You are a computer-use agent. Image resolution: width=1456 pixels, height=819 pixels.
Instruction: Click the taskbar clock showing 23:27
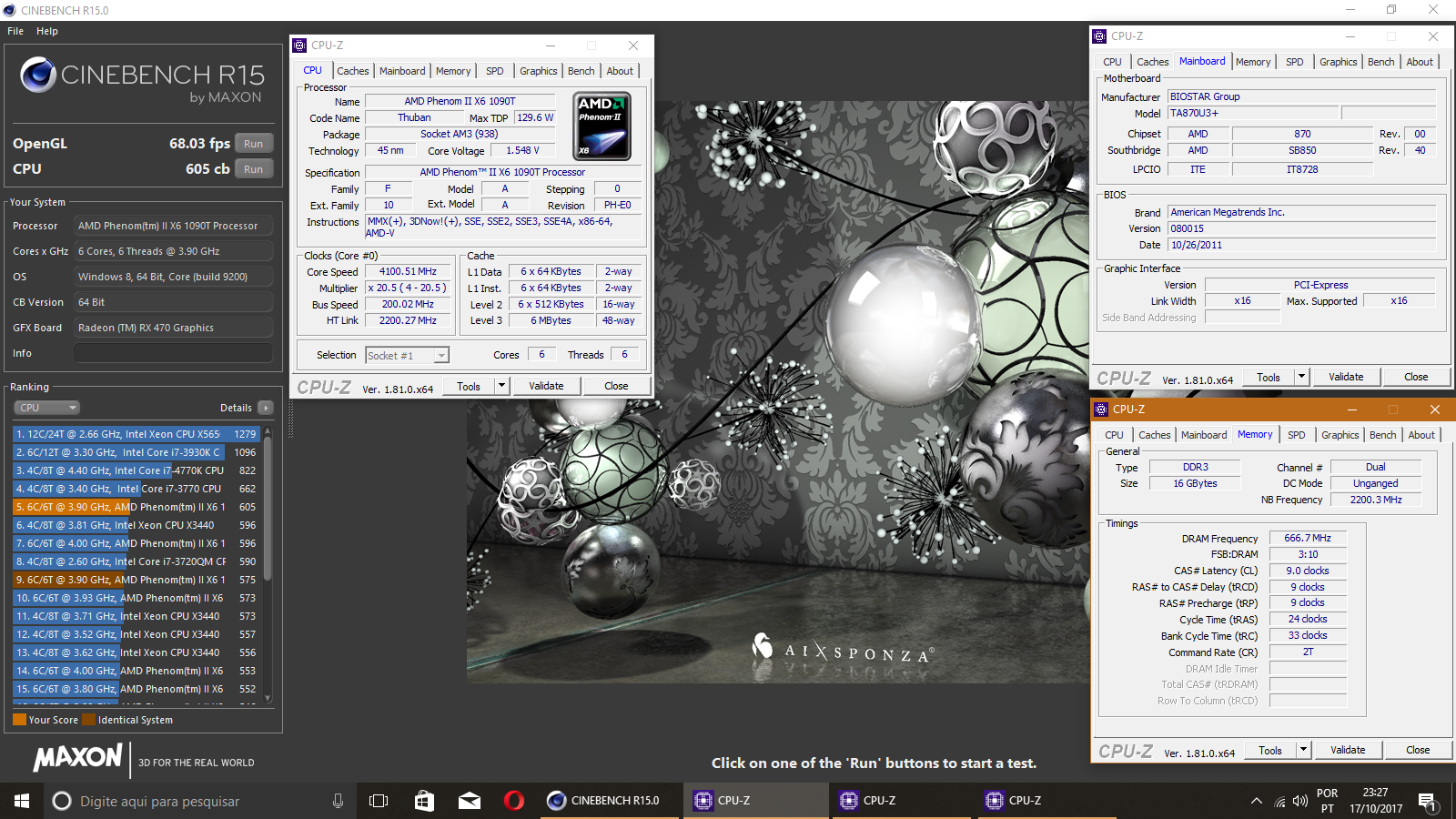[x=1375, y=801]
